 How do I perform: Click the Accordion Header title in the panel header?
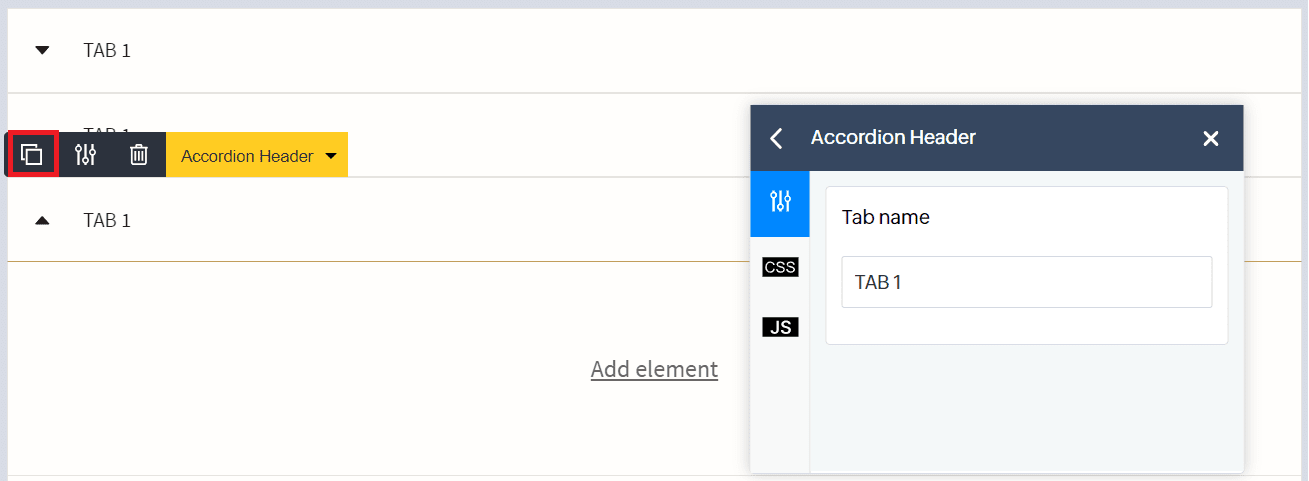coord(893,138)
